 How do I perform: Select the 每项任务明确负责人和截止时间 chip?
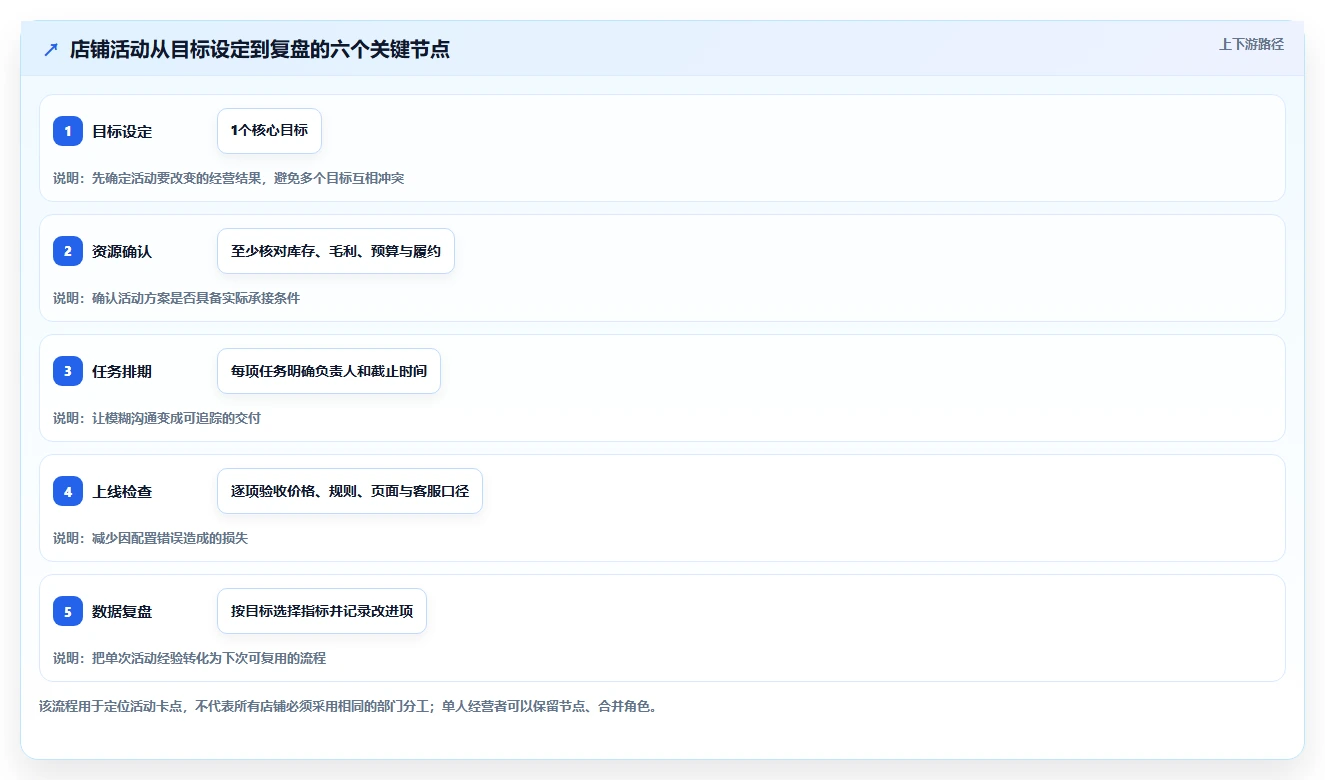[329, 371]
